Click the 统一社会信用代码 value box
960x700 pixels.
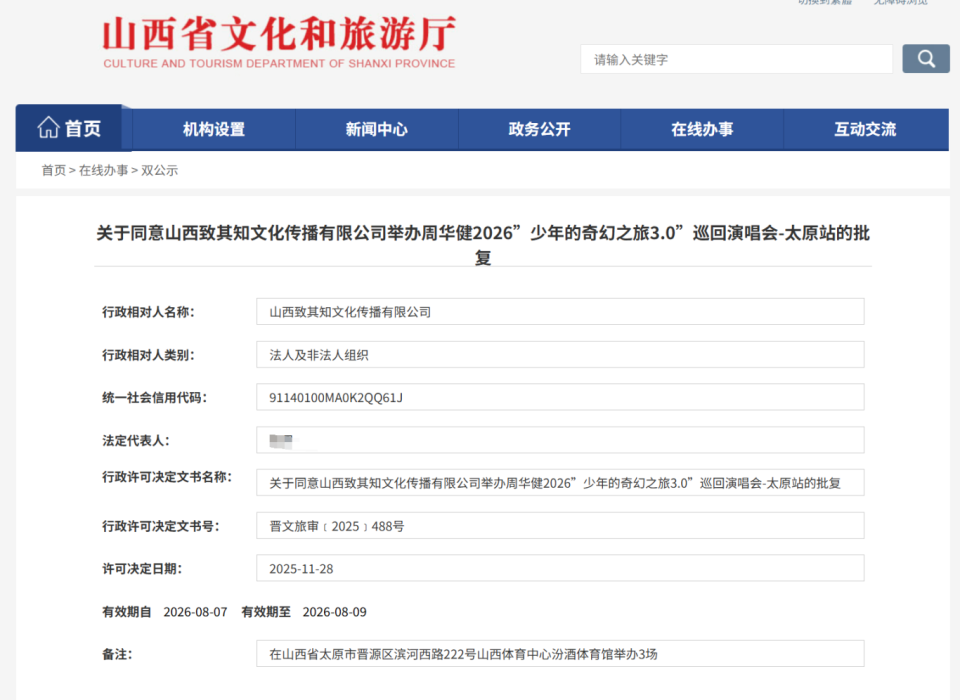(x=560, y=397)
